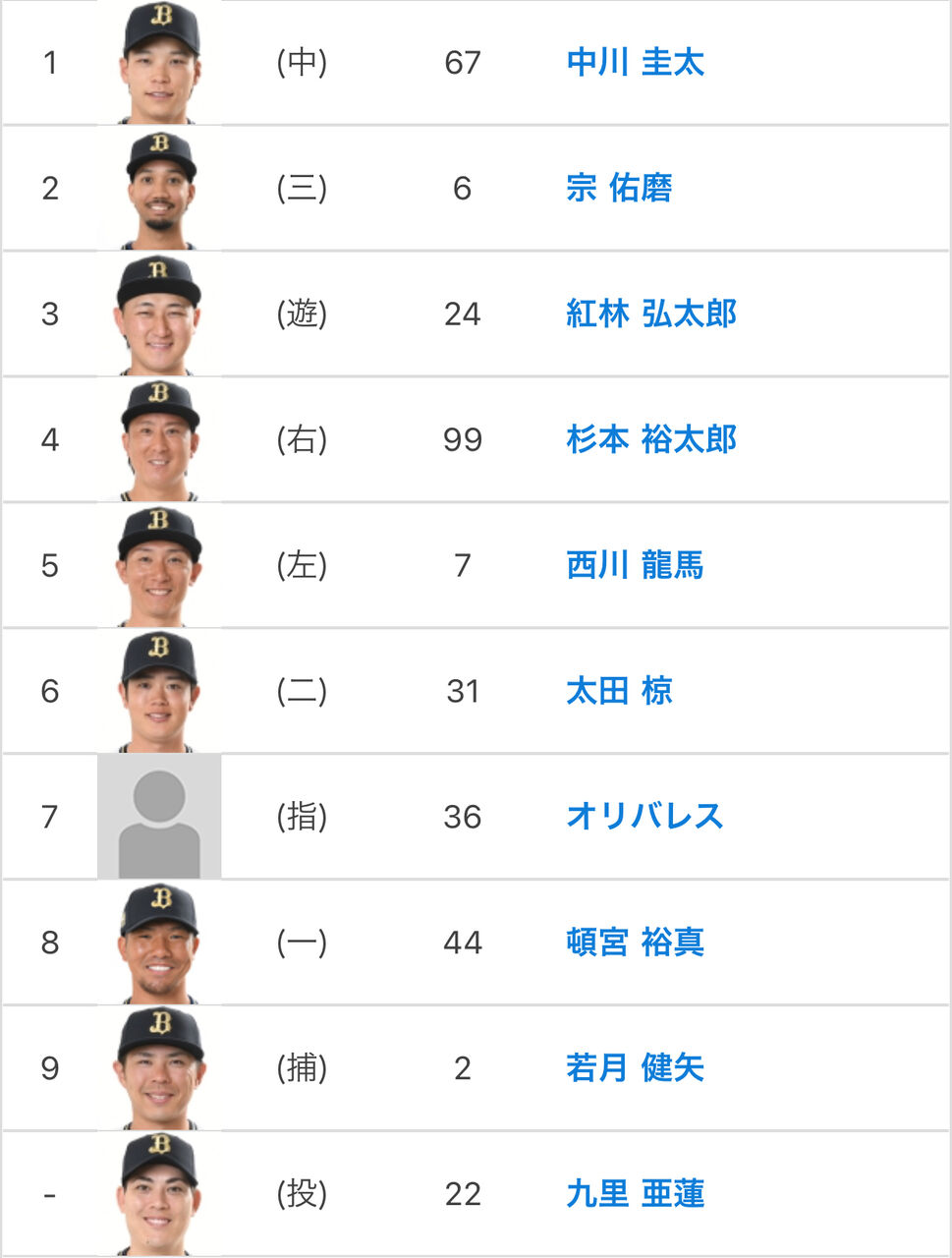Open player link 九里 亜蓮
This screenshot has width=952, height=1258.
(636, 1194)
